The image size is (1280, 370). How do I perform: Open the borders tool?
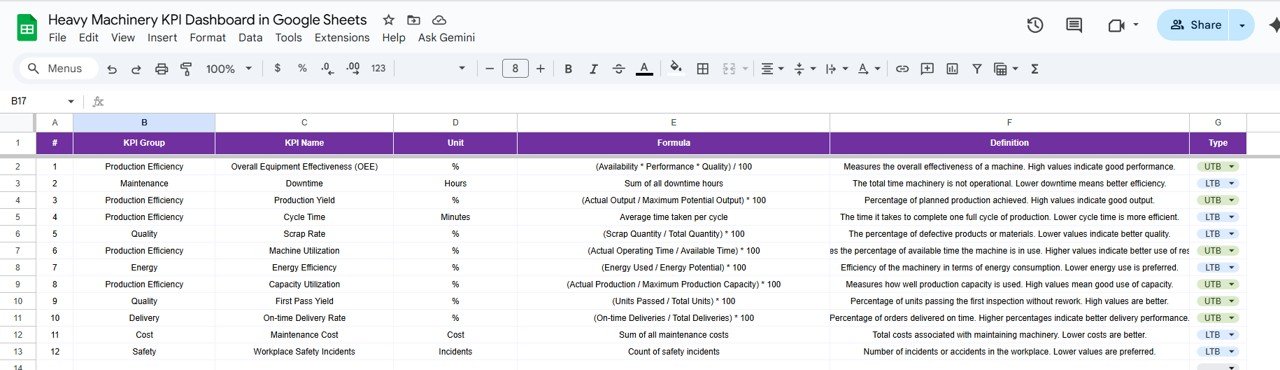[703, 69]
